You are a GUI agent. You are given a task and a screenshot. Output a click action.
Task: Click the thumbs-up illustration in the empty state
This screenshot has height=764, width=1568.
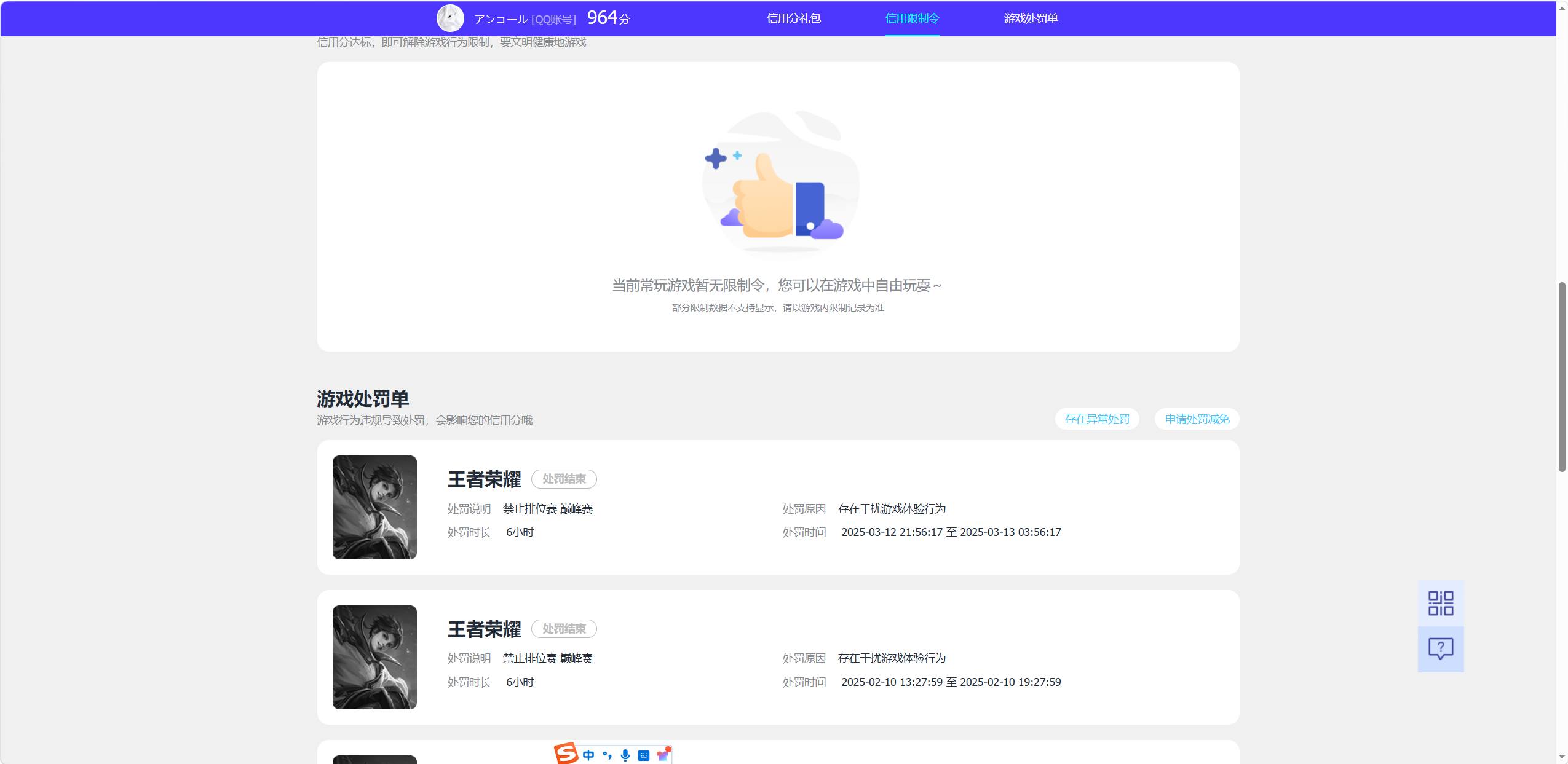[781, 182]
